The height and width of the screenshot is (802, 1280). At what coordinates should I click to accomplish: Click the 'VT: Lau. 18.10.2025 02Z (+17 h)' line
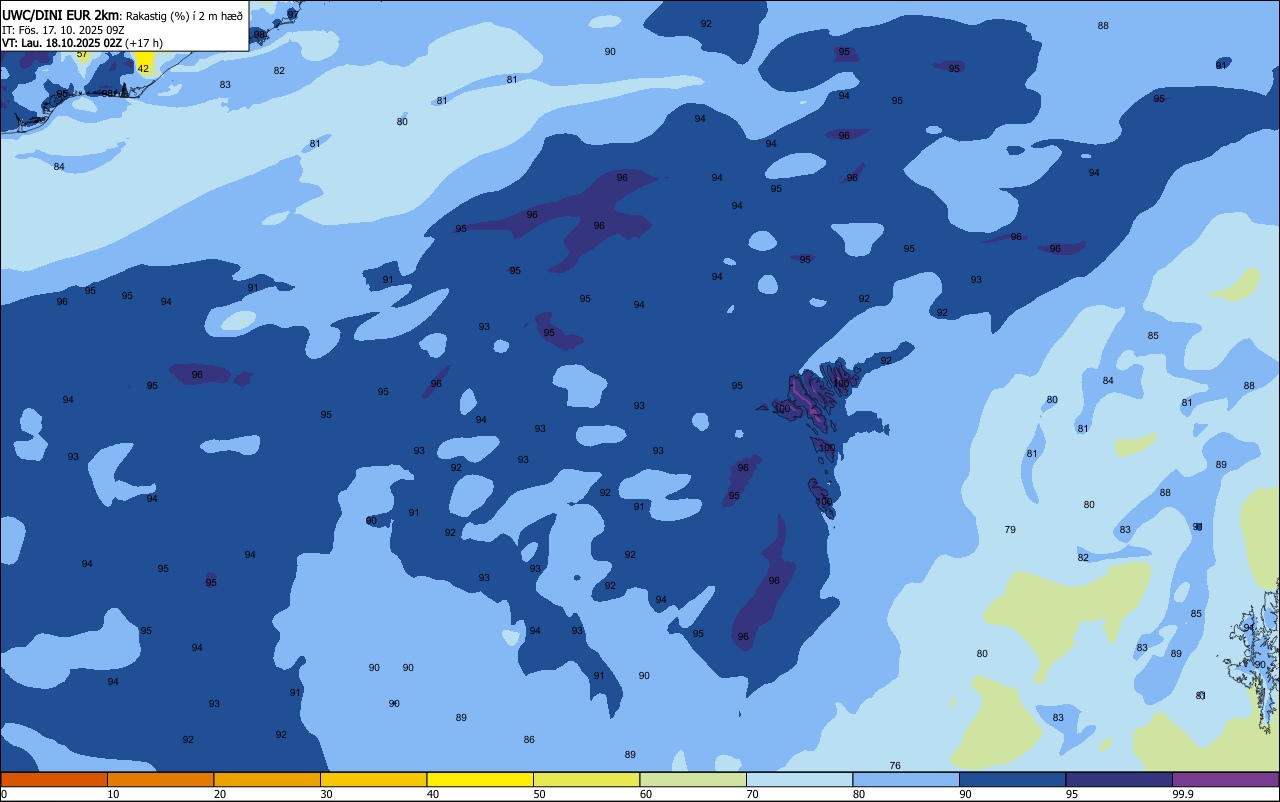(x=82, y=43)
